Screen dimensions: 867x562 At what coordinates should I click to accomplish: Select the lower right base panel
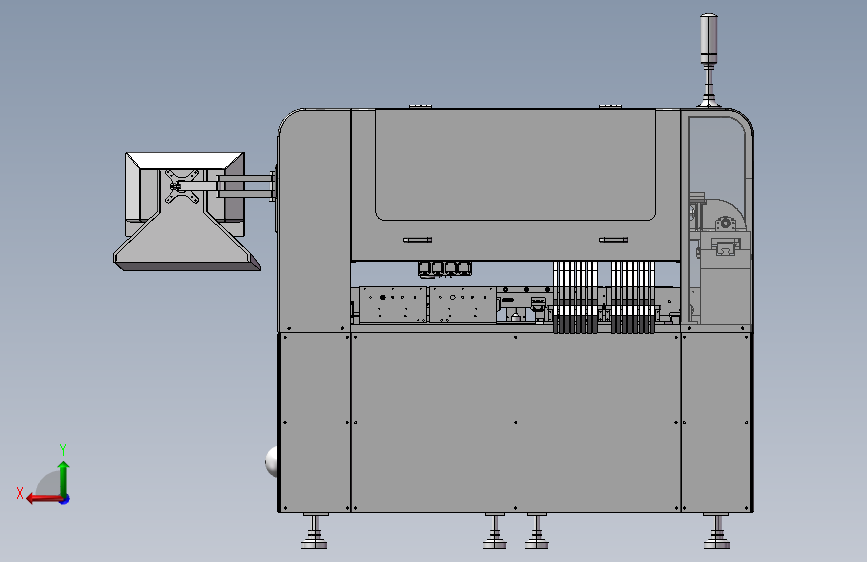click(x=717, y=422)
